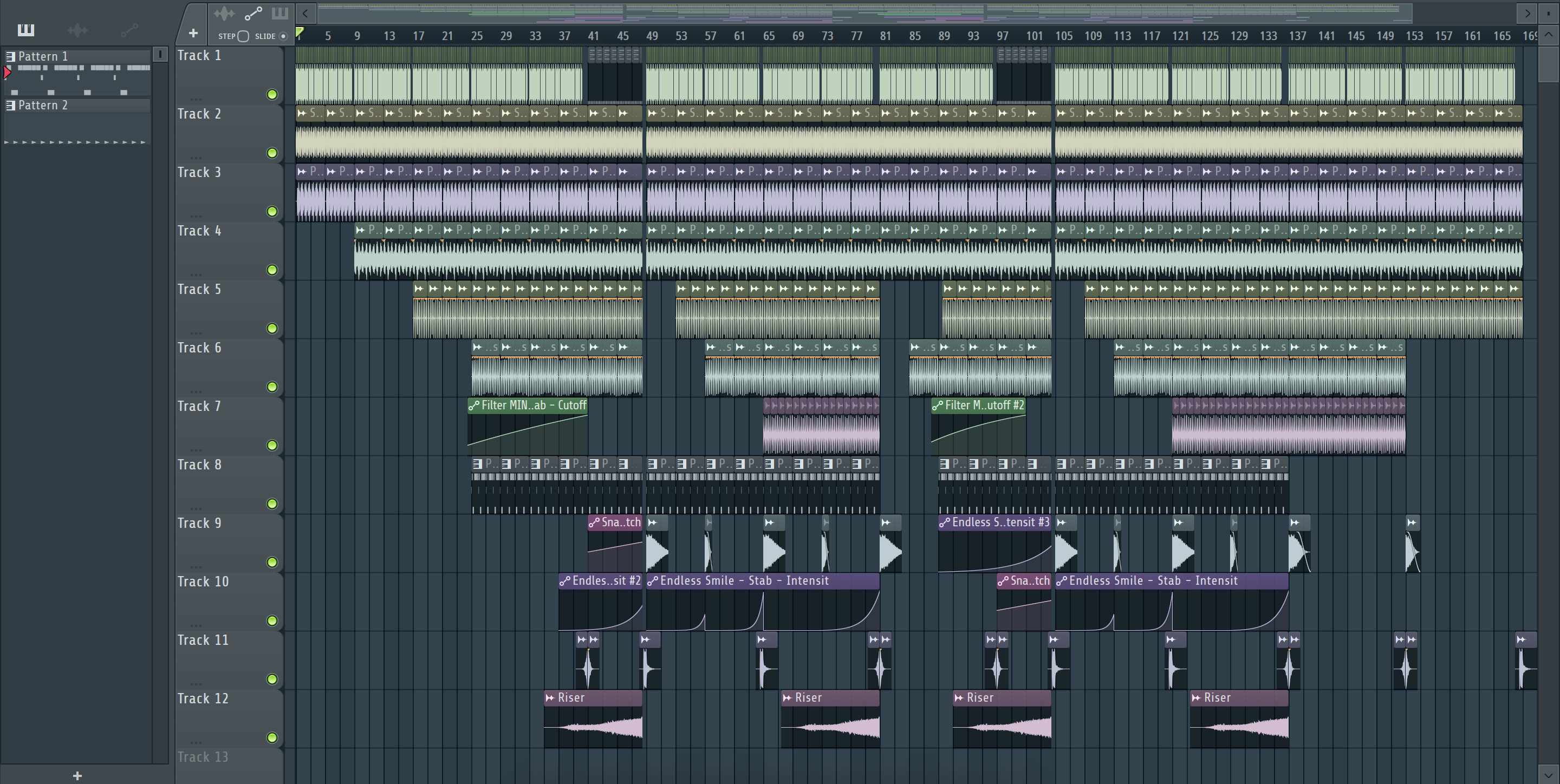This screenshot has height=784, width=1560.
Task: Select the second Riser clip on Track 12
Action: (x=830, y=718)
